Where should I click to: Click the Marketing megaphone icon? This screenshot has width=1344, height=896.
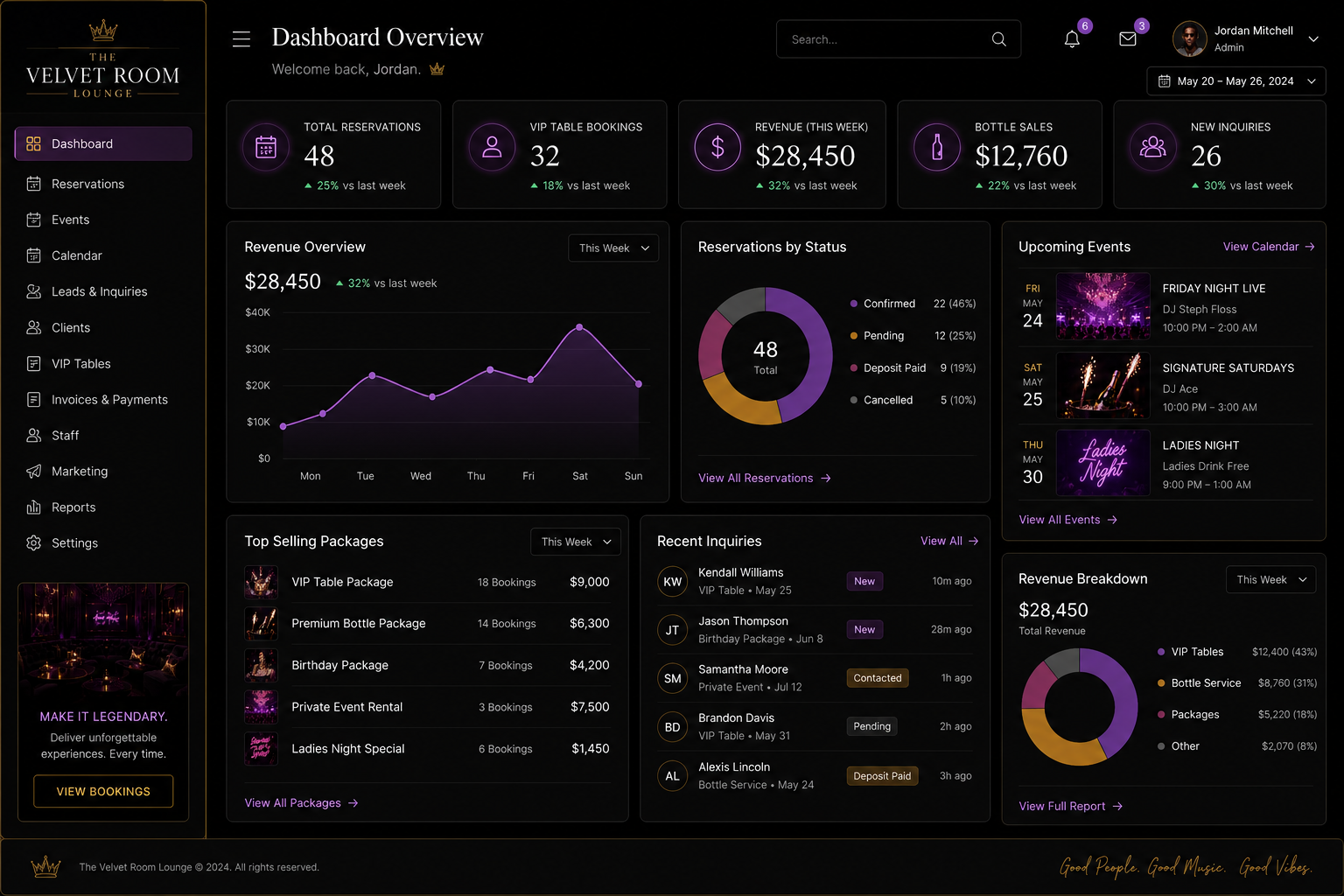coord(34,471)
